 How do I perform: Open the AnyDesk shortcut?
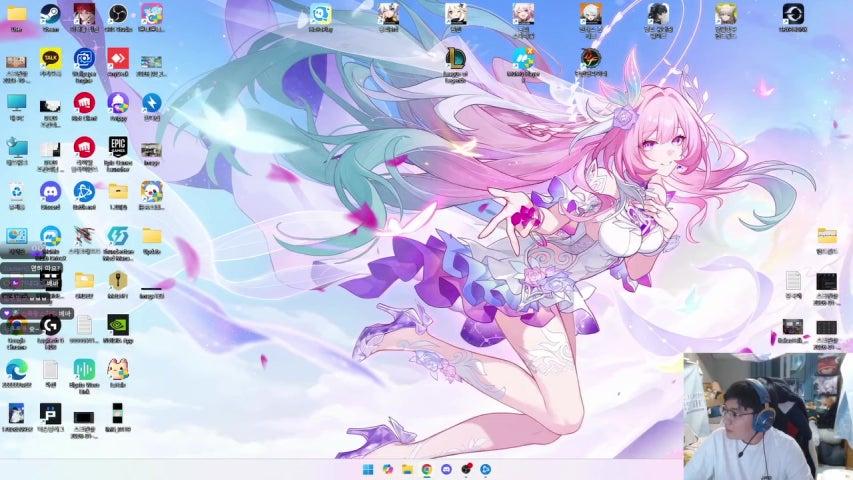pos(117,59)
